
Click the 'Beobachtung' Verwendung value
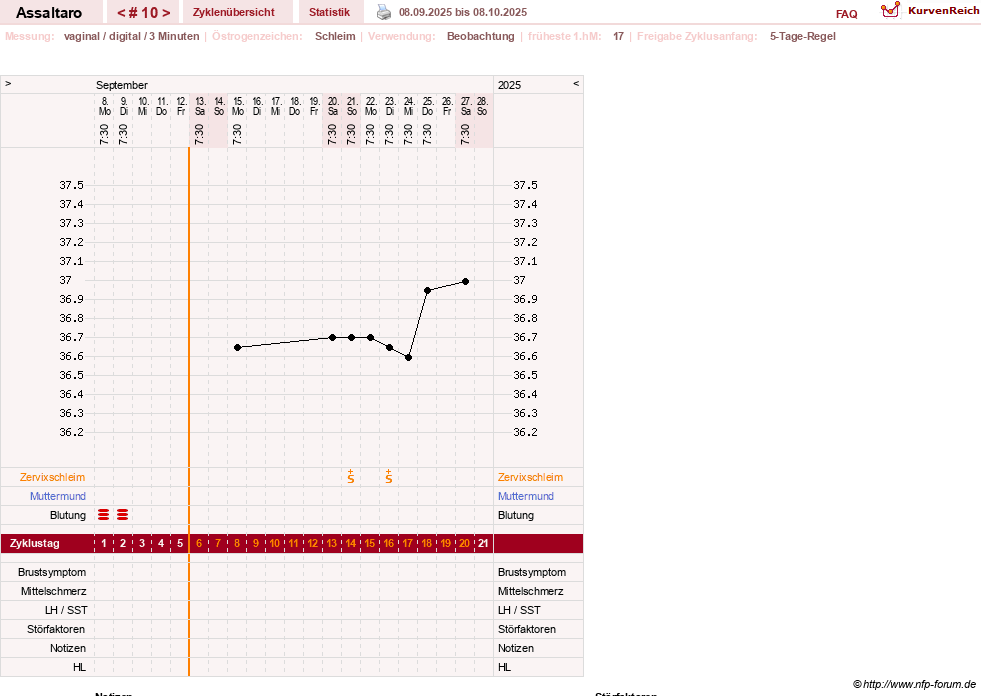coord(480,36)
